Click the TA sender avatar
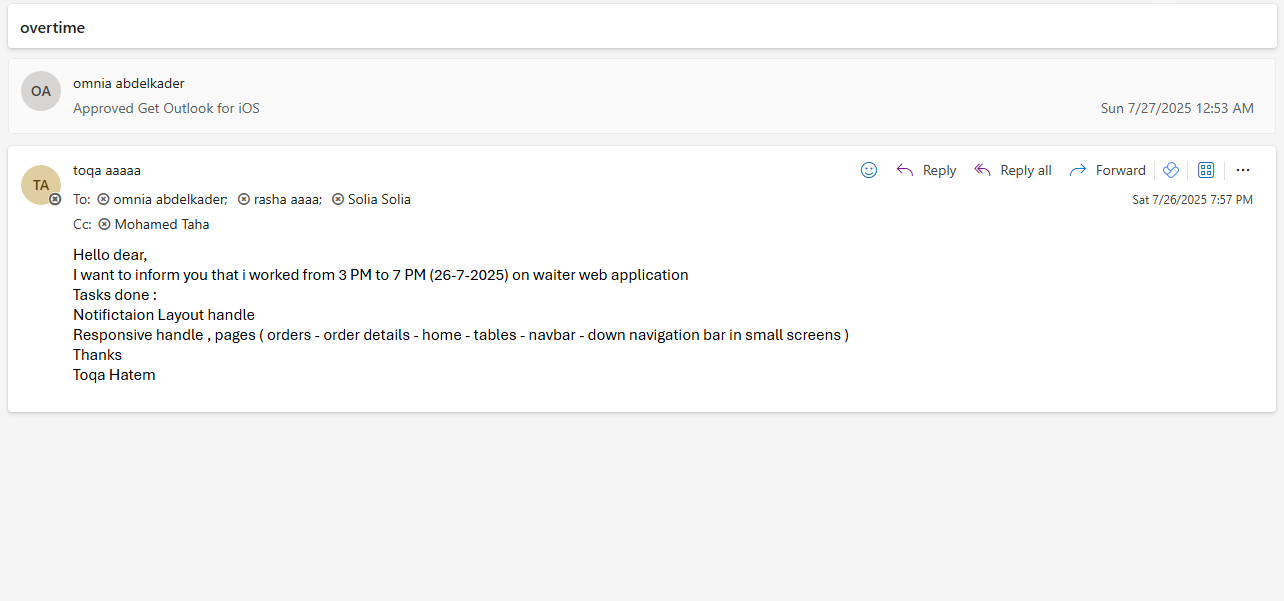Screen dimensions: 1284x601 (x=41, y=185)
